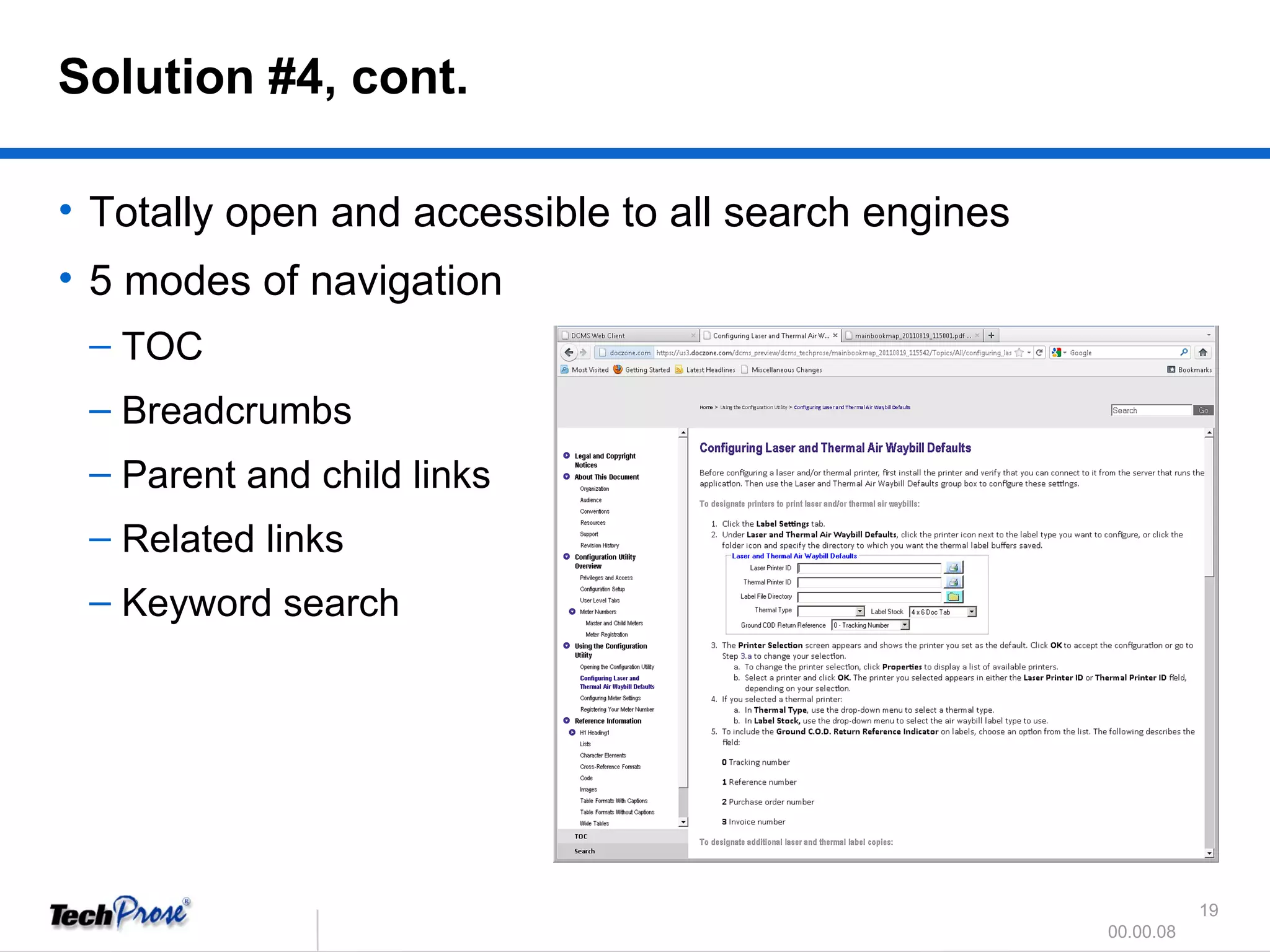Open the Cross-Reference Formats TOC entry
This screenshot has height=952, width=1270.
(610, 767)
